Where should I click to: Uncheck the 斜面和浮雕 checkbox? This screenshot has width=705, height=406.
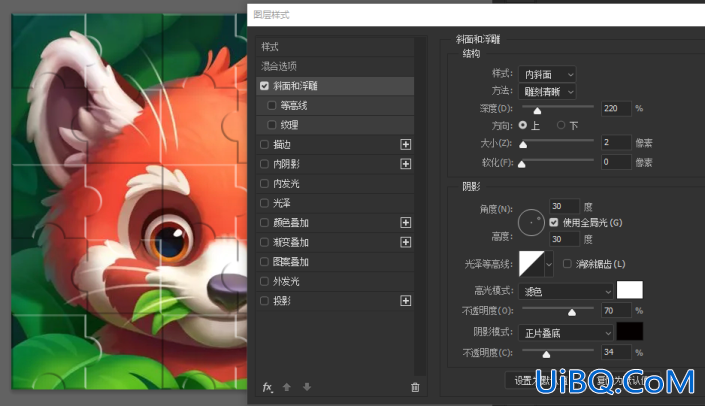pyautogui.click(x=264, y=86)
